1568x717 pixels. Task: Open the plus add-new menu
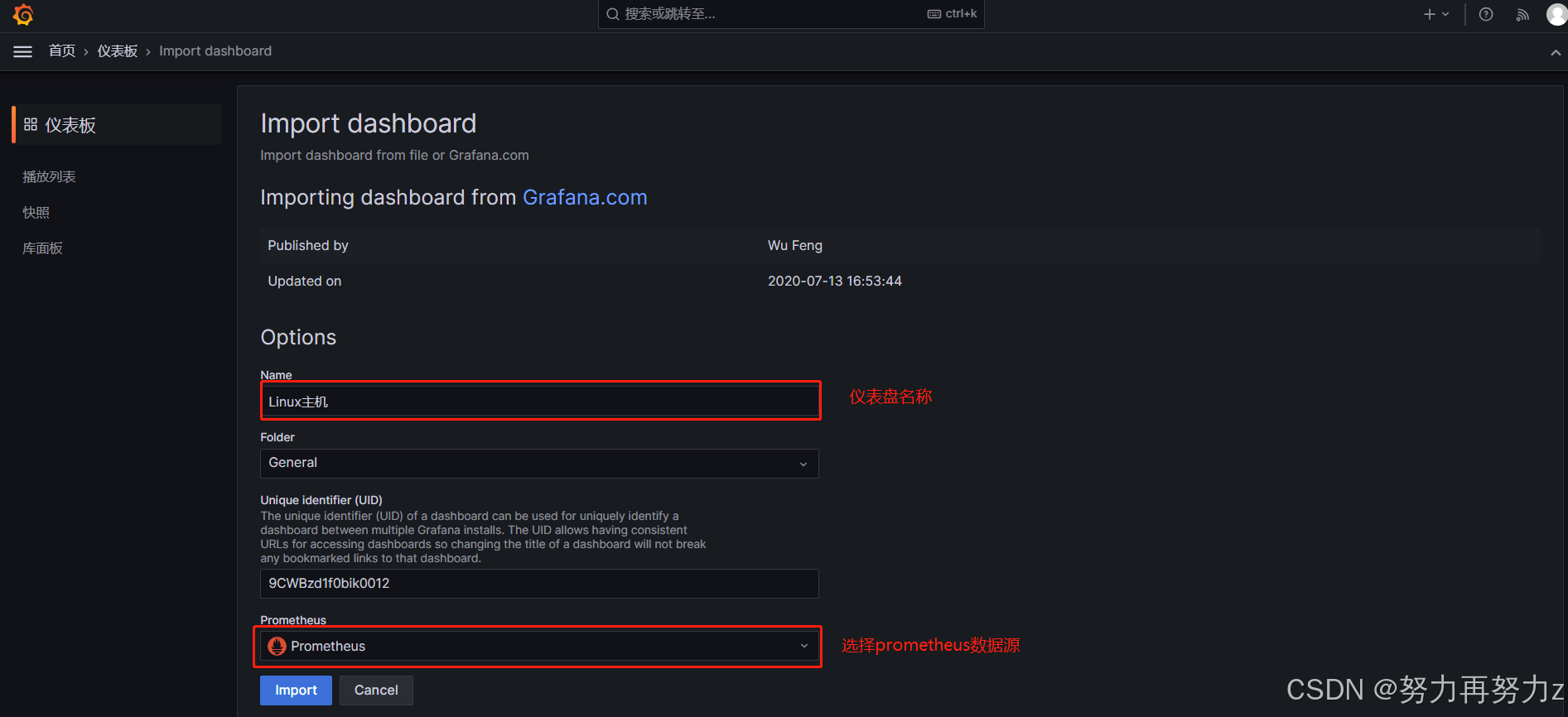tap(1435, 14)
